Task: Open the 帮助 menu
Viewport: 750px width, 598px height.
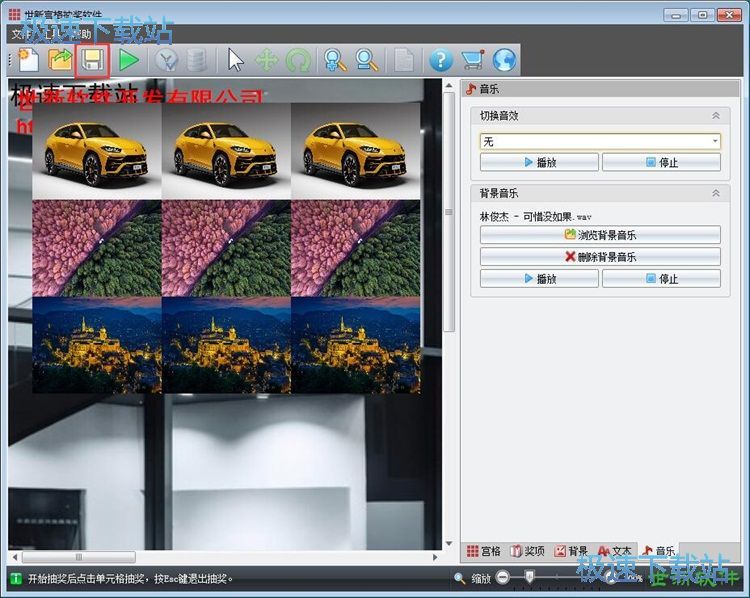Action: click(x=82, y=34)
